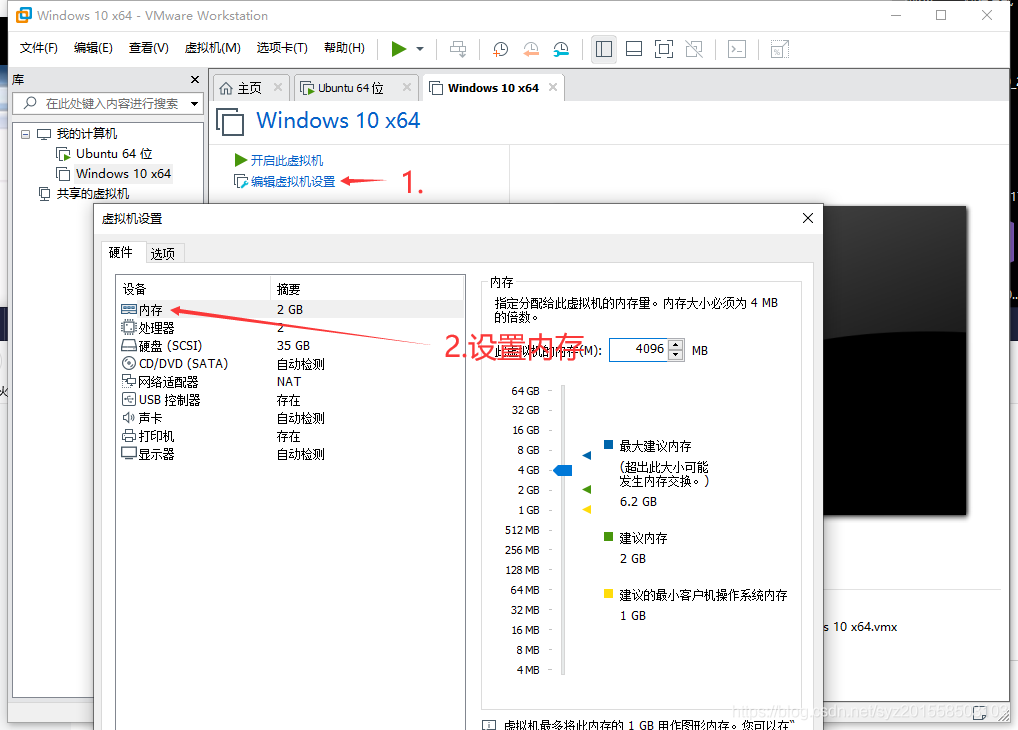Click the large Windows 10 x64 title
1018x730 pixels.
(x=338, y=121)
